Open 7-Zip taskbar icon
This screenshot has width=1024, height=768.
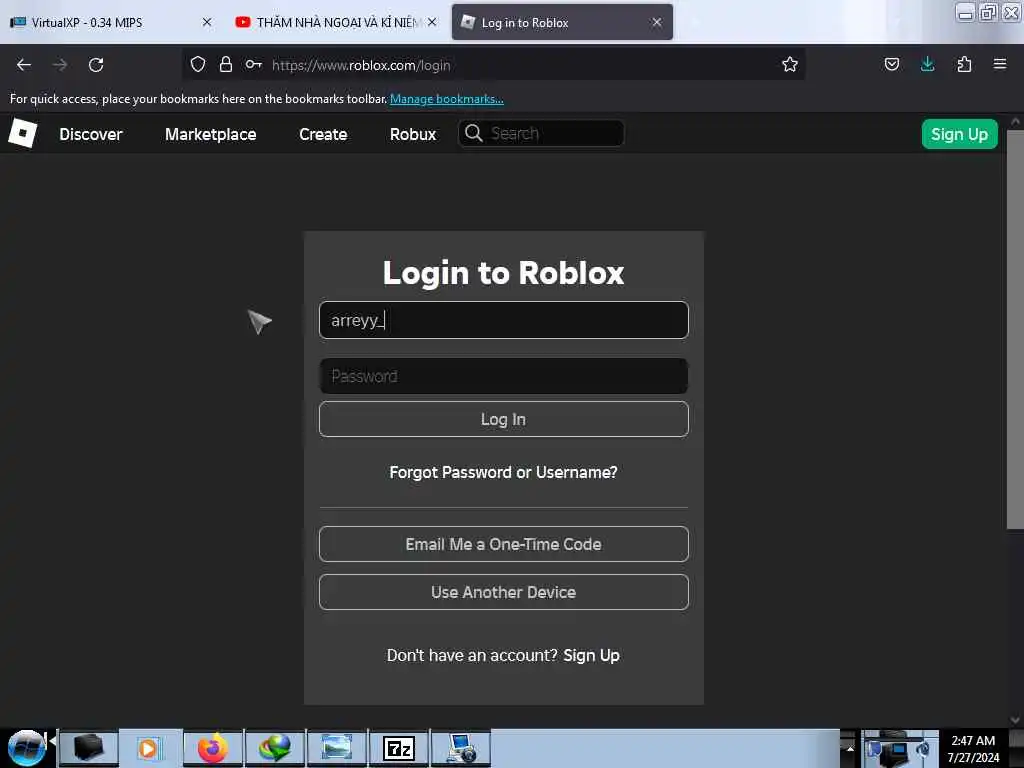click(399, 748)
